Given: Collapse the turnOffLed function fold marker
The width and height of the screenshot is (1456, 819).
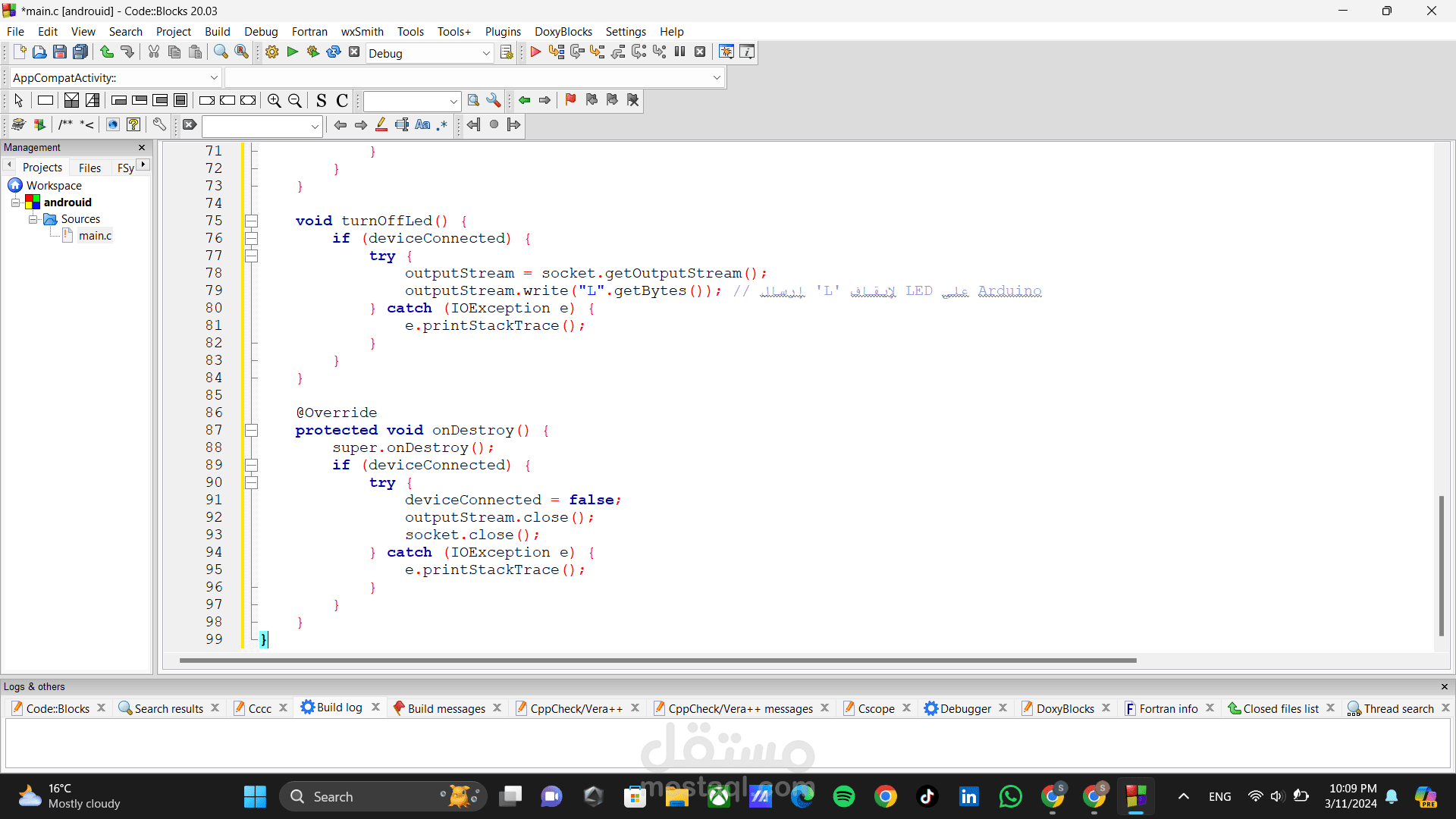Looking at the screenshot, I should tap(251, 221).
